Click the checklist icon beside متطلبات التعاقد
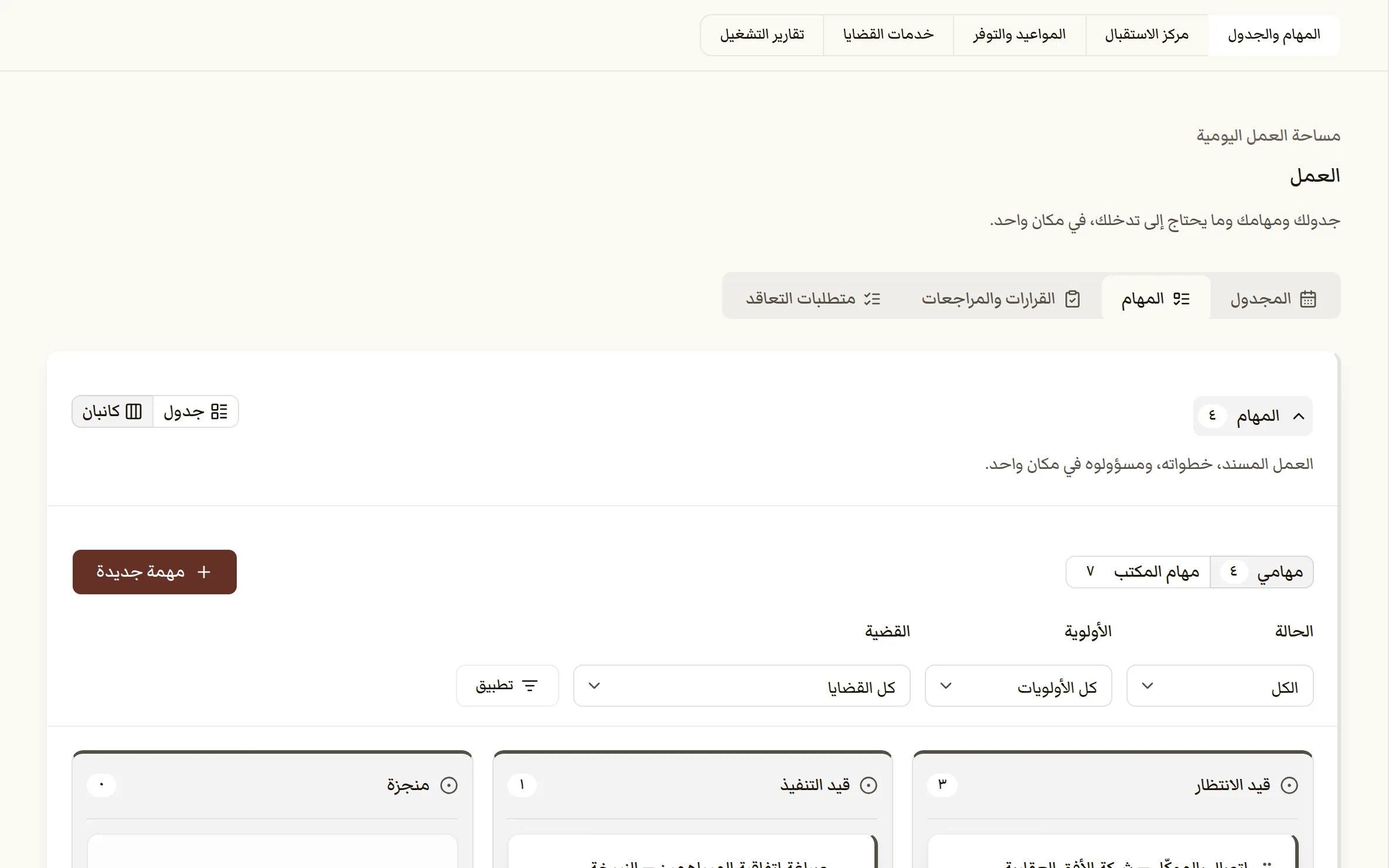This screenshot has height=868, width=1389. tap(872, 299)
